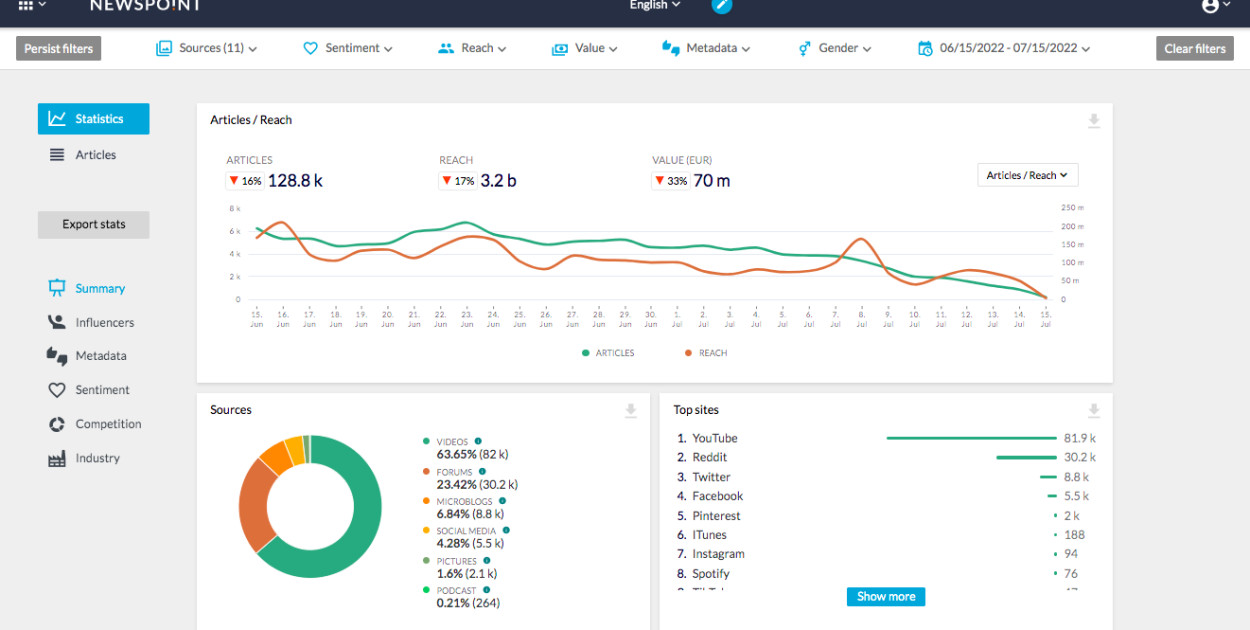Click the info dot beside FORUMS
The height and width of the screenshot is (630, 1250).
pyautogui.click(x=482, y=471)
